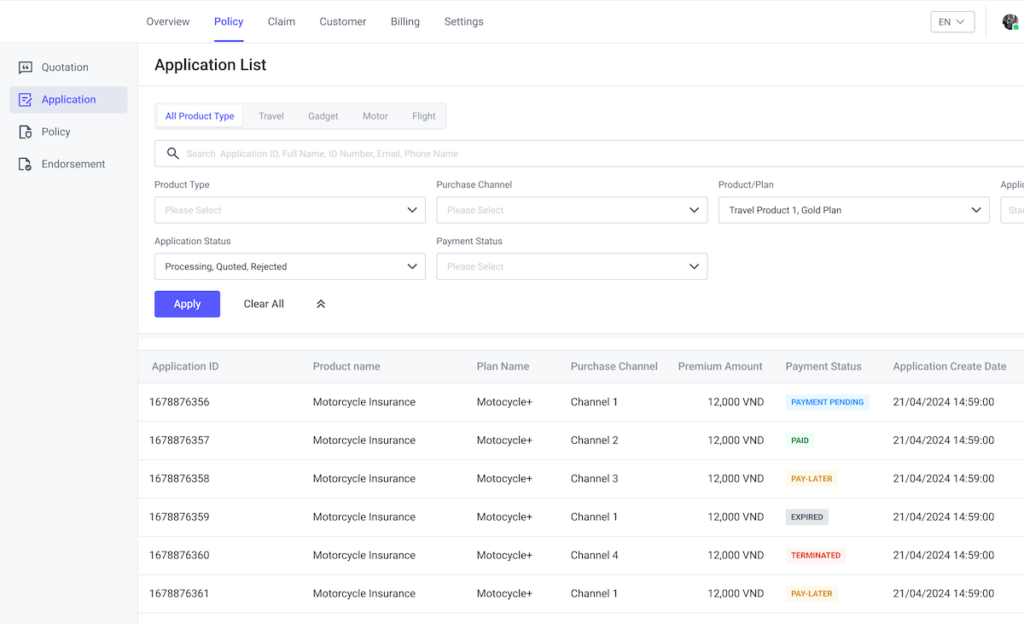Open the Endorsement sidebar icon
The height and width of the screenshot is (624, 1024).
(x=25, y=164)
